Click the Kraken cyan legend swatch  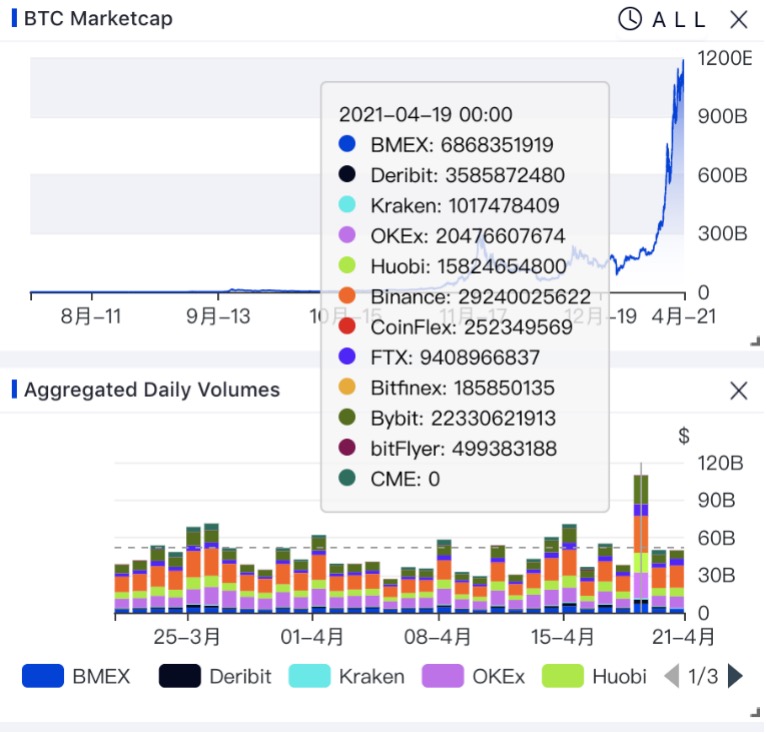(x=310, y=676)
